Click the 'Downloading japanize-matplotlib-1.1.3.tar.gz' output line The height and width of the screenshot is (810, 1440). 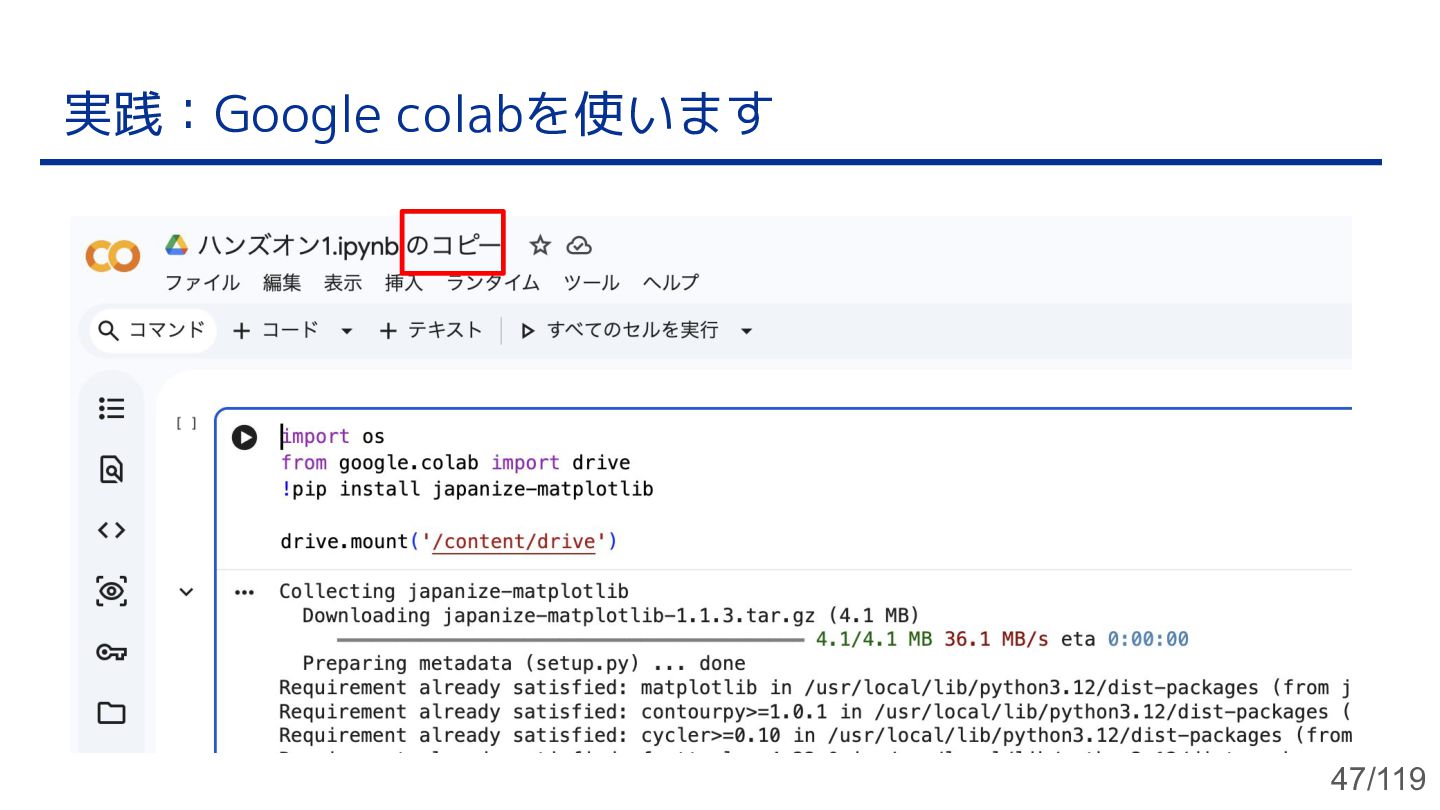tap(611, 615)
